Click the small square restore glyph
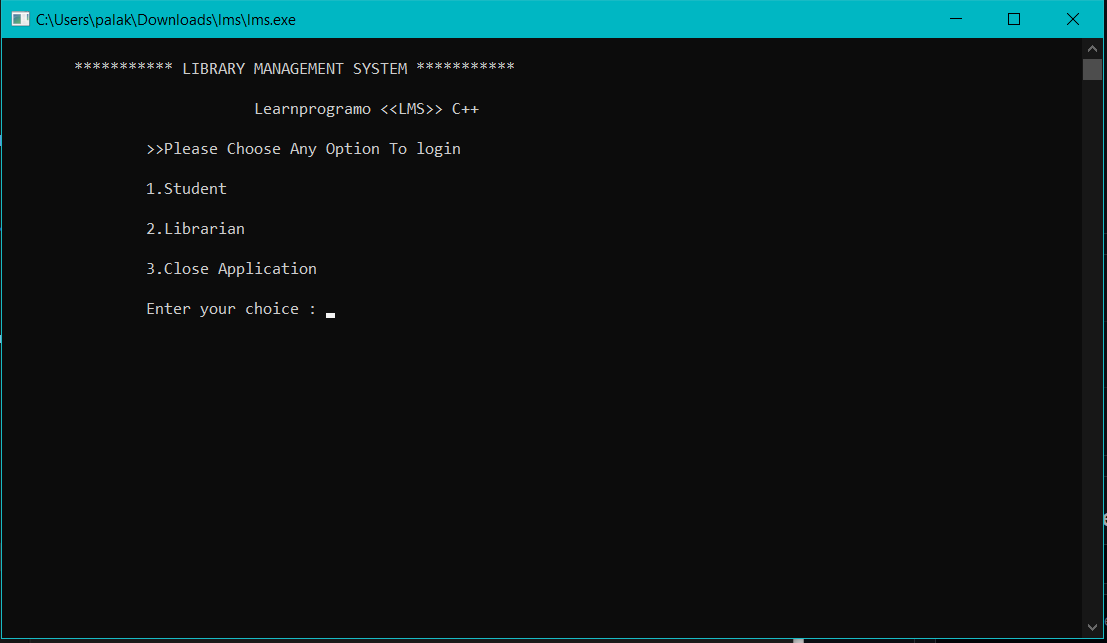The image size is (1107, 643). click(x=1013, y=18)
